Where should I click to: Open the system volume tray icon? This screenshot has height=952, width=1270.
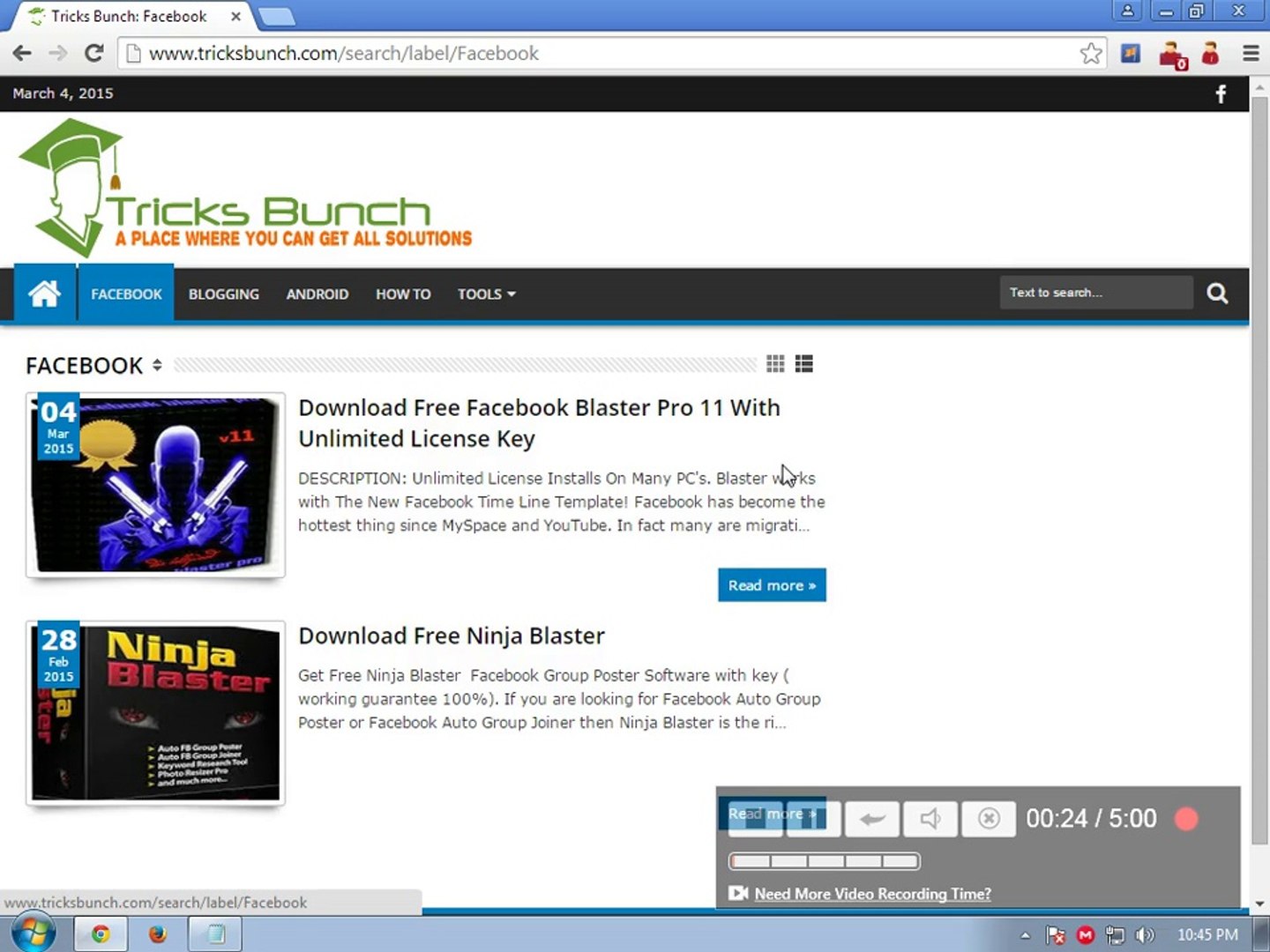pos(1145,935)
